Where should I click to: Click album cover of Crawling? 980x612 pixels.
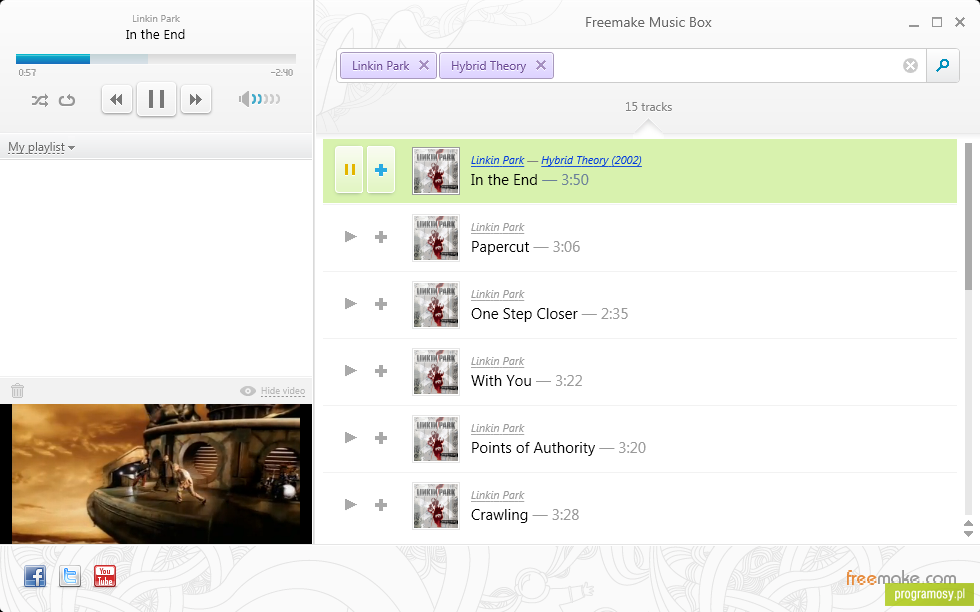coord(436,505)
